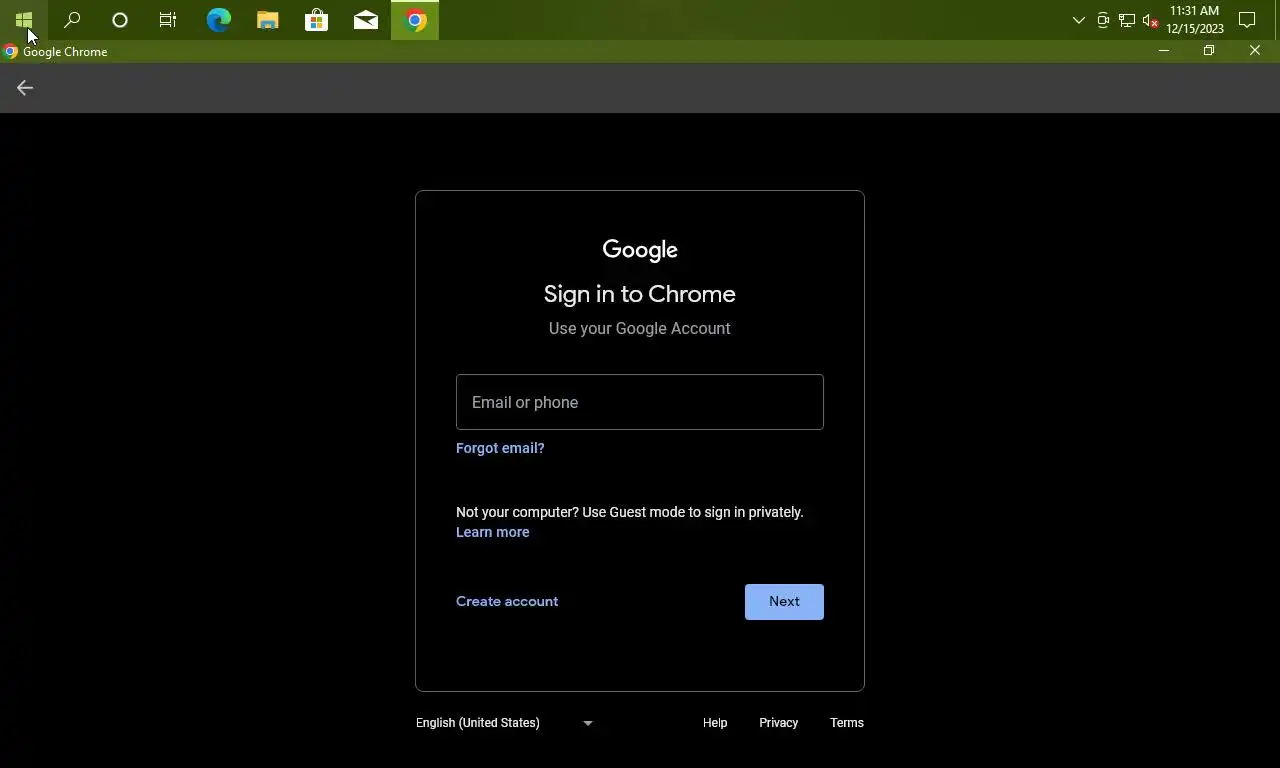1280x768 pixels.
Task: Show hidden system tray icons
Action: coord(1078,20)
